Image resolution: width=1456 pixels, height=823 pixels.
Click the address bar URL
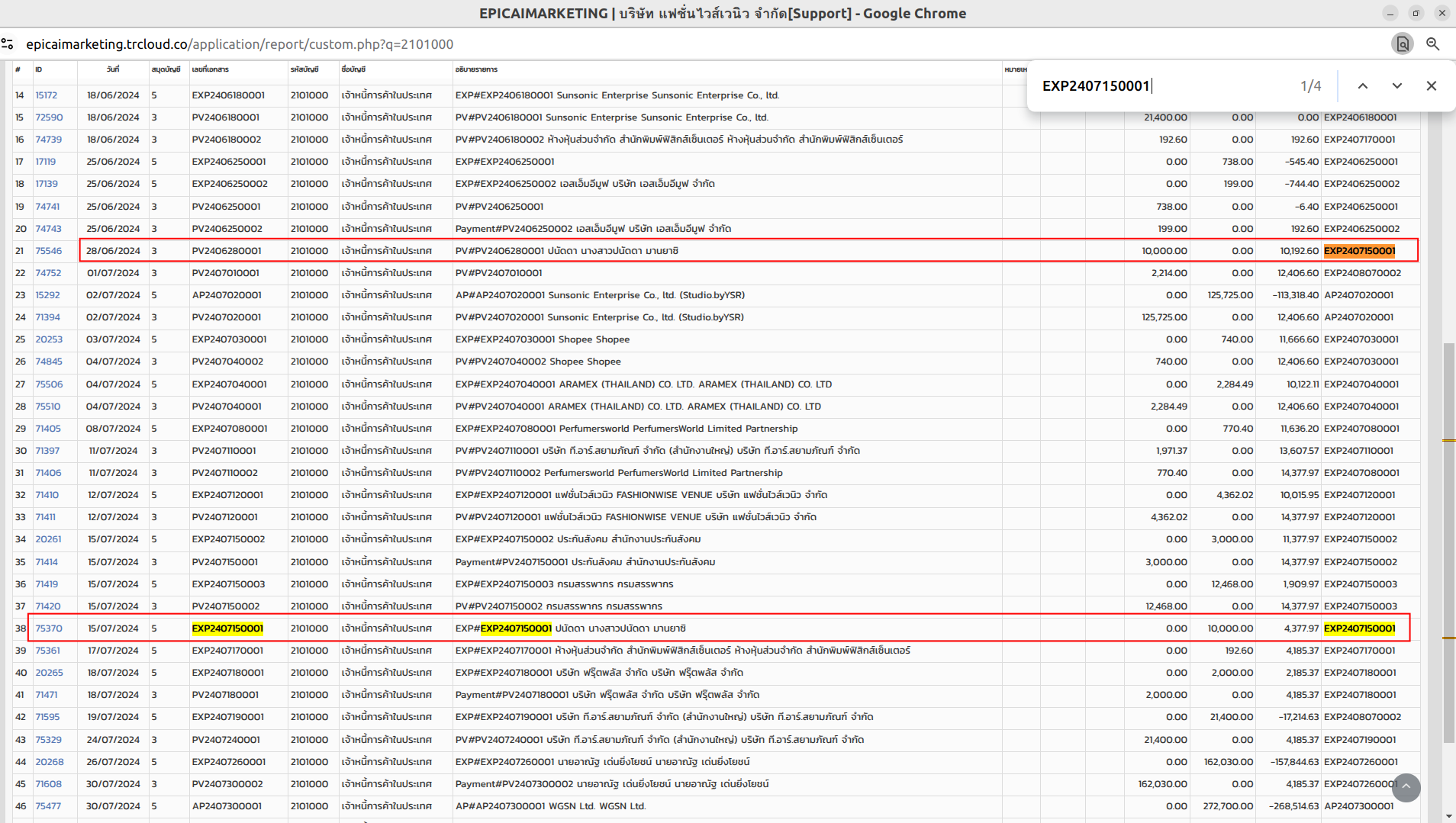tap(240, 44)
